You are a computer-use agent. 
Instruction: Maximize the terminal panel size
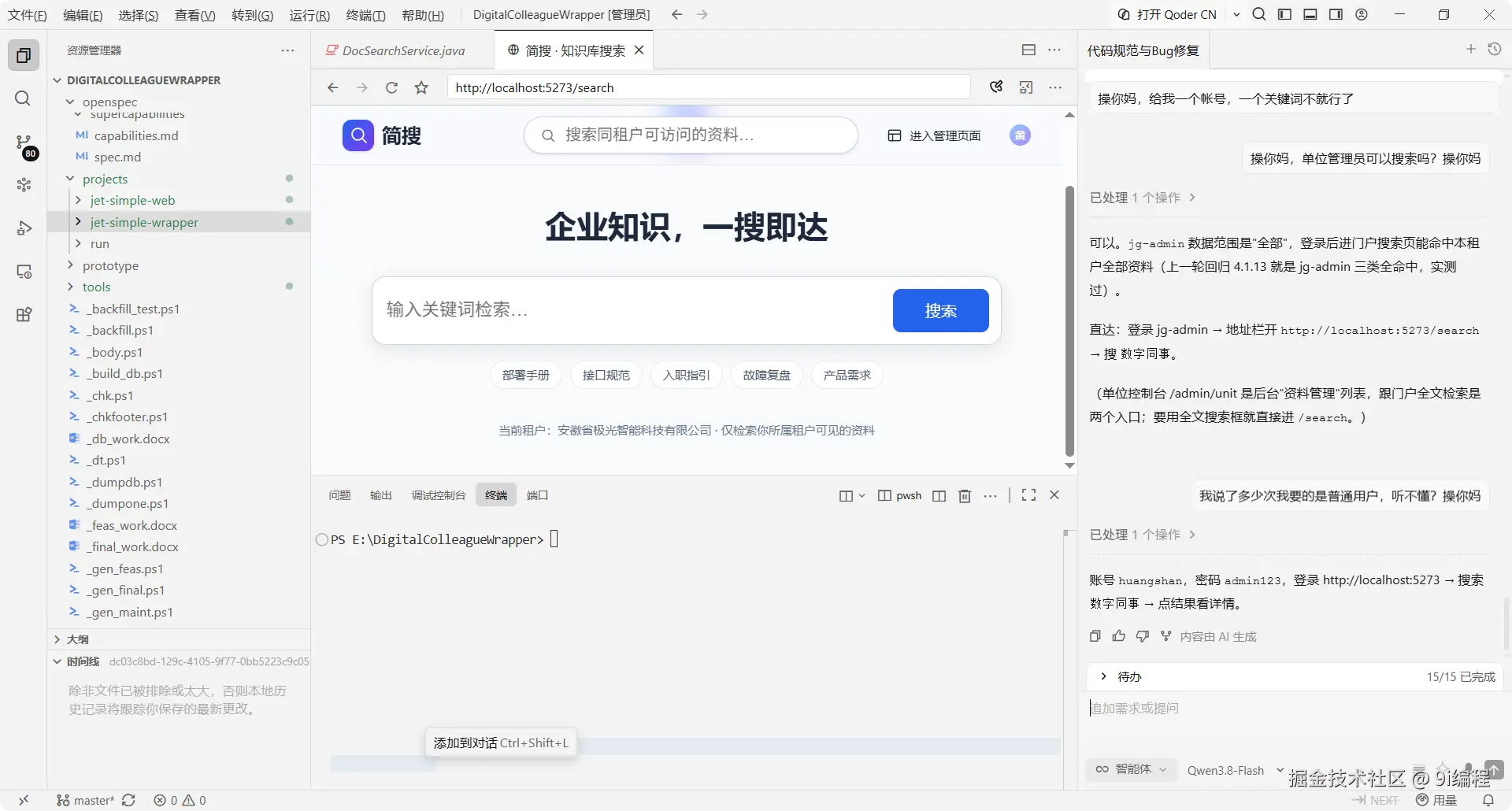[x=1028, y=495]
